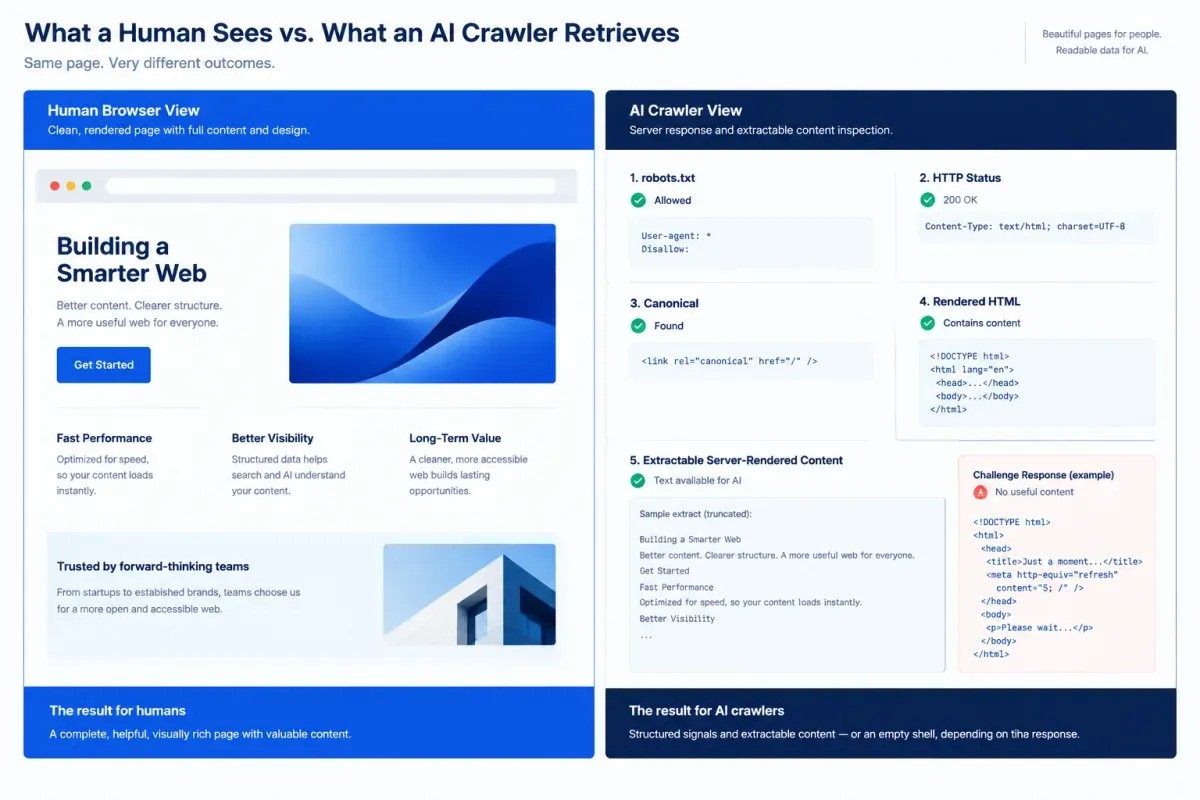Click the green check next to Found

638,325
